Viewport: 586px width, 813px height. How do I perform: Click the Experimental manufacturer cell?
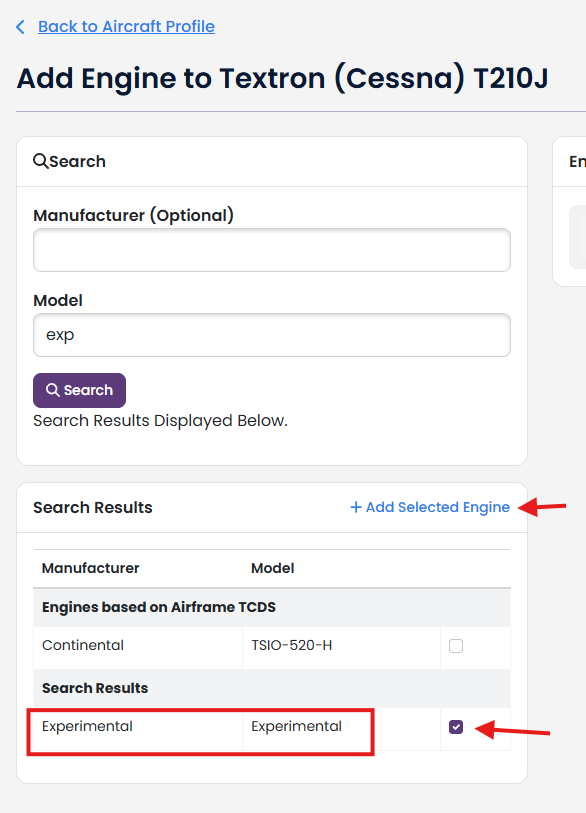[x=138, y=727]
